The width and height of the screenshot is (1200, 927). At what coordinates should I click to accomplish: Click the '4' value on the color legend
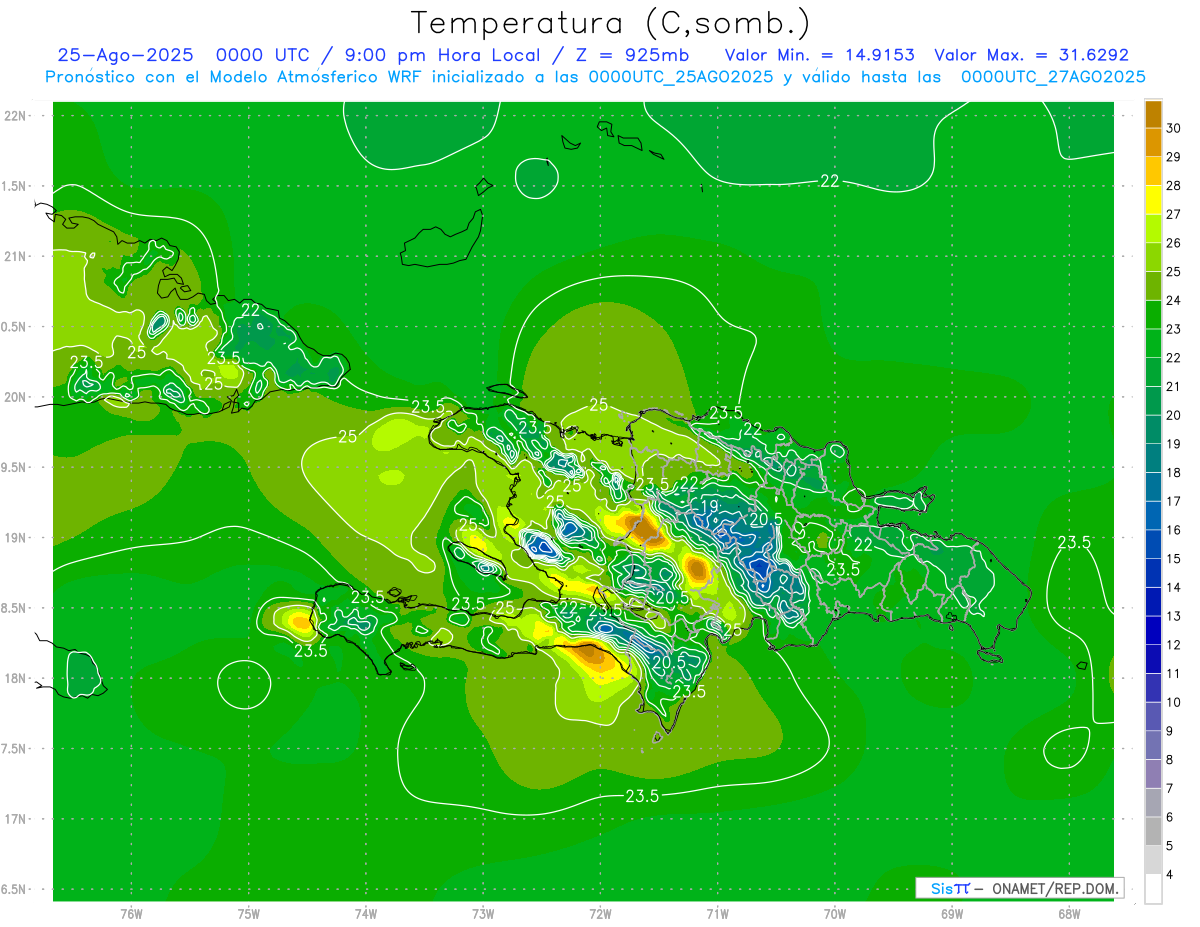click(1170, 874)
